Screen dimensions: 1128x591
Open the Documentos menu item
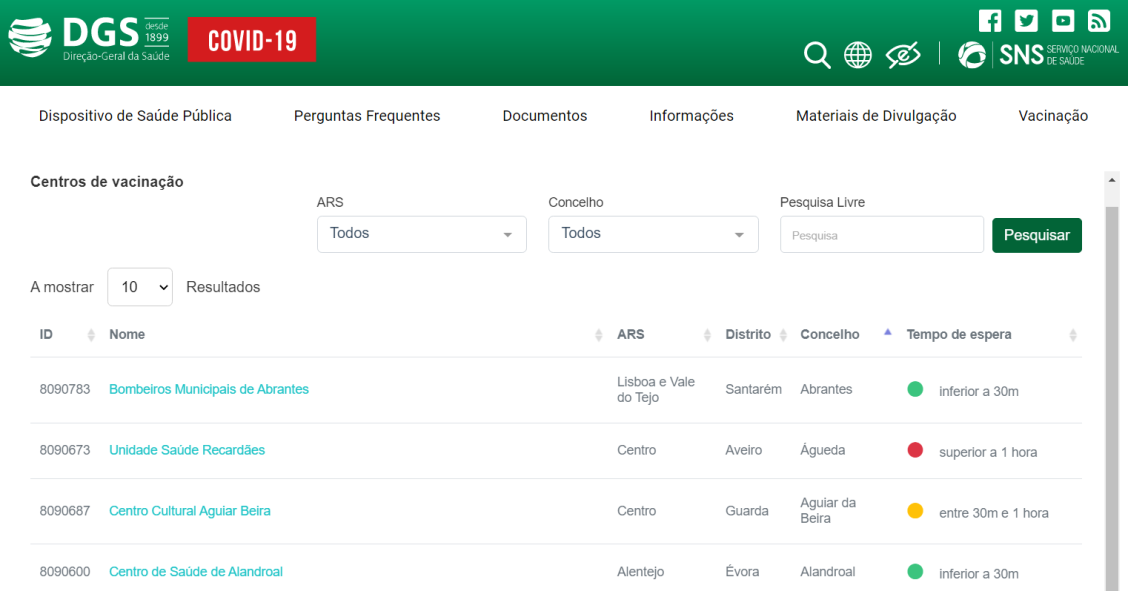[x=545, y=116]
